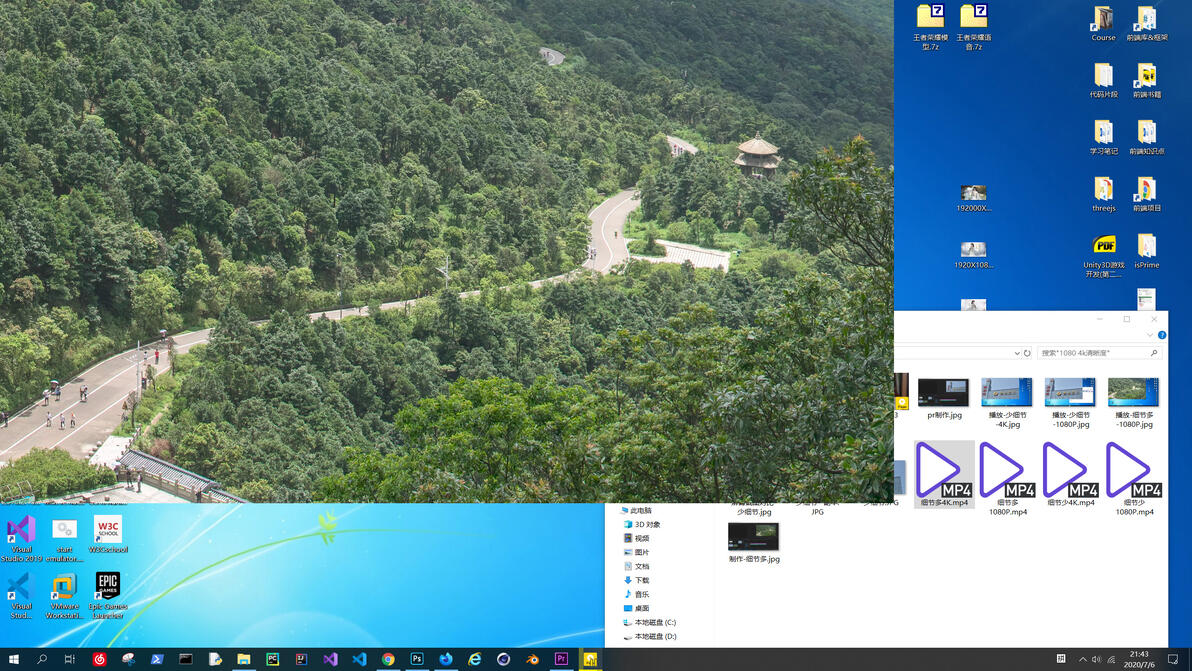
Task: Open taskbar search magnifier
Action: [x=42, y=659]
